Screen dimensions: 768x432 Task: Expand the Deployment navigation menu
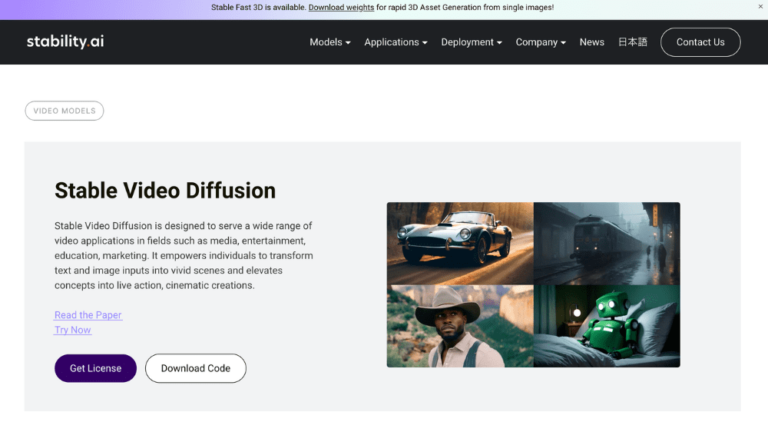472,42
